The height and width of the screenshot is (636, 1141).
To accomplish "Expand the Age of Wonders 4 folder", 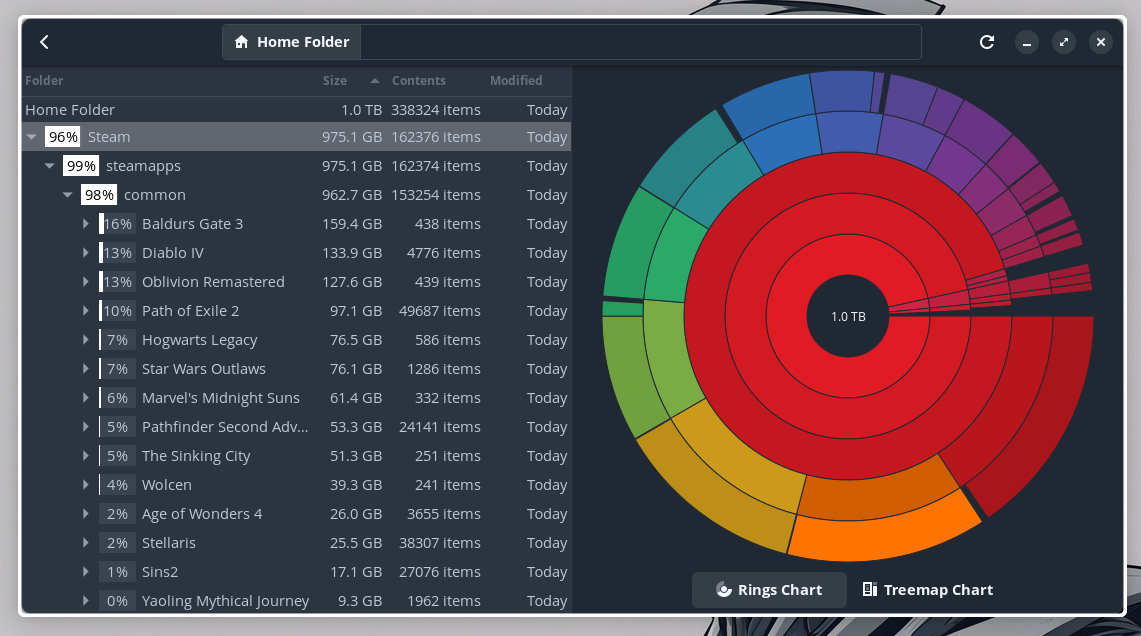I will [x=86, y=514].
